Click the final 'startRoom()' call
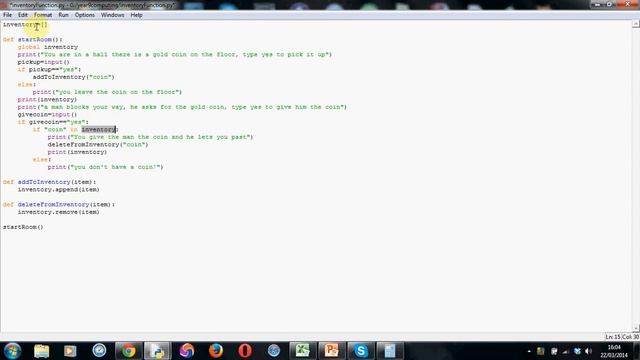640x360 pixels. click(x=23, y=227)
